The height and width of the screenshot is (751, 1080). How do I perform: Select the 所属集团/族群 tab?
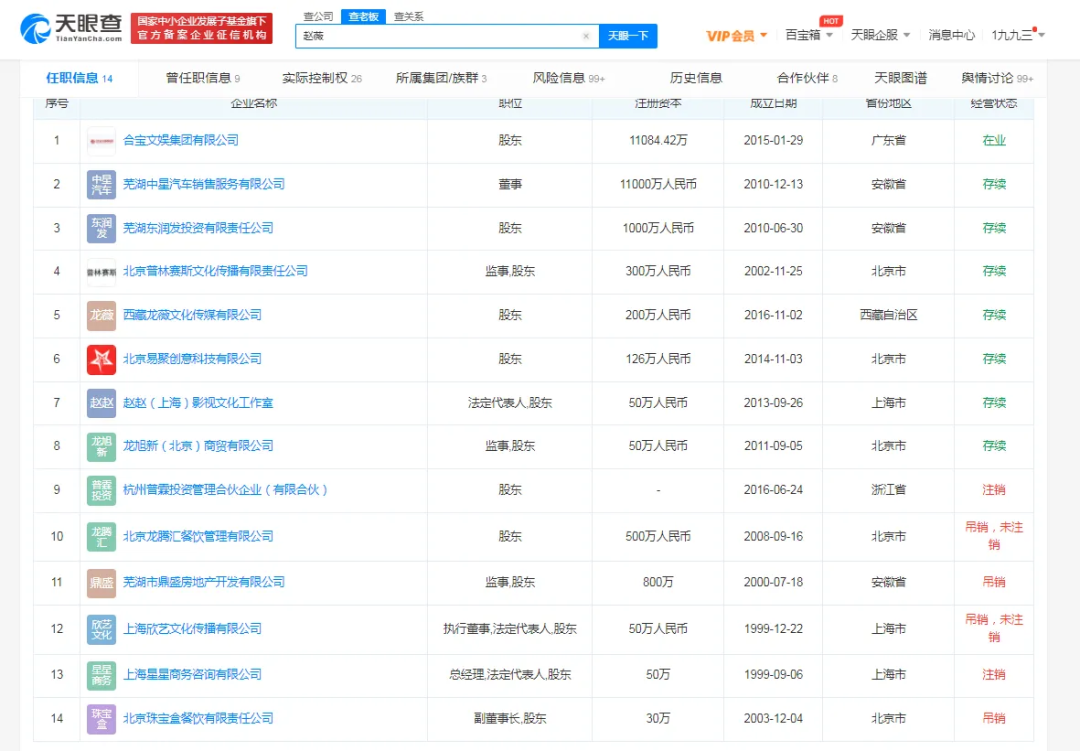click(441, 78)
